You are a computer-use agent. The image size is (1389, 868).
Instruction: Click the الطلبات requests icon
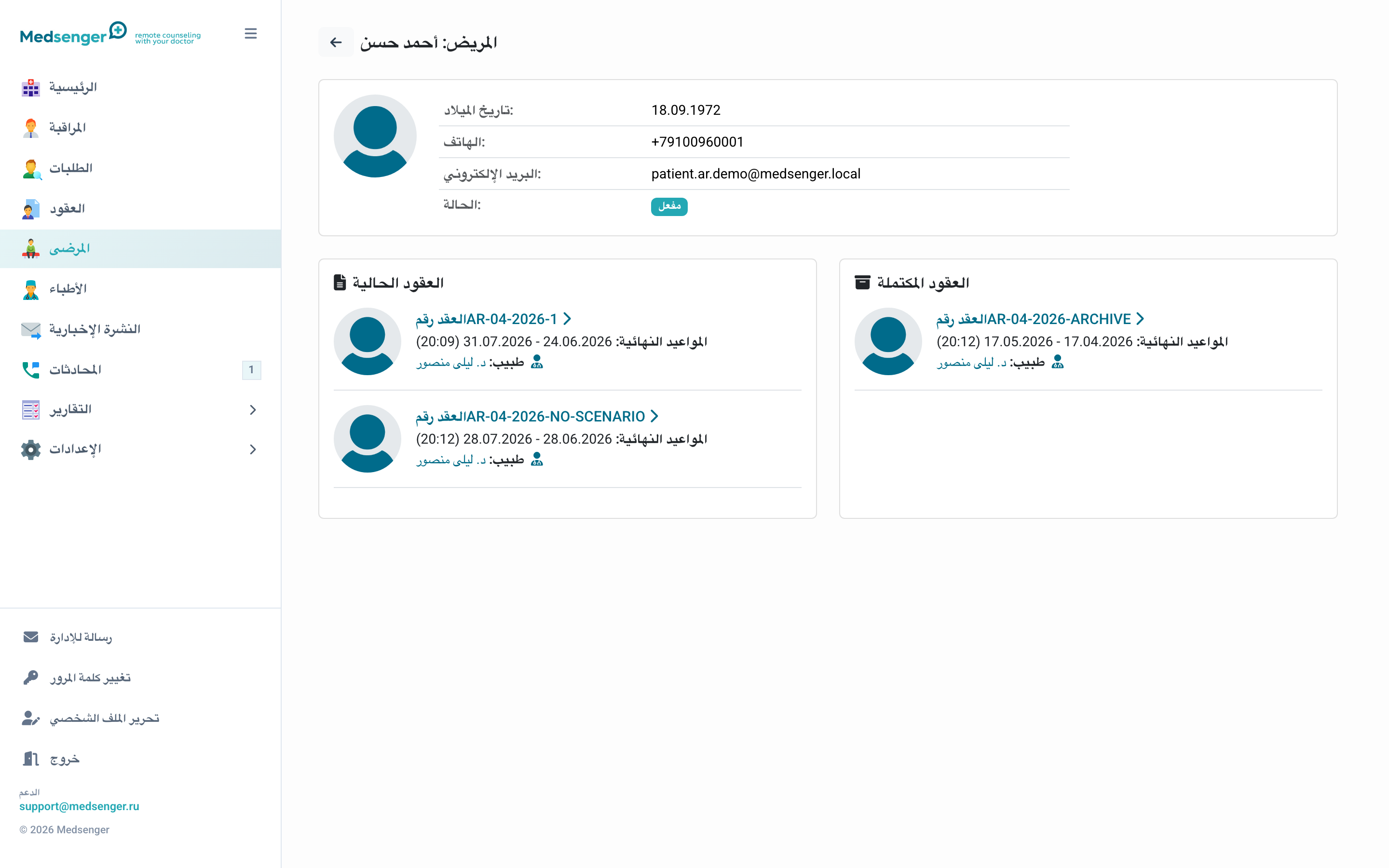coord(31,169)
